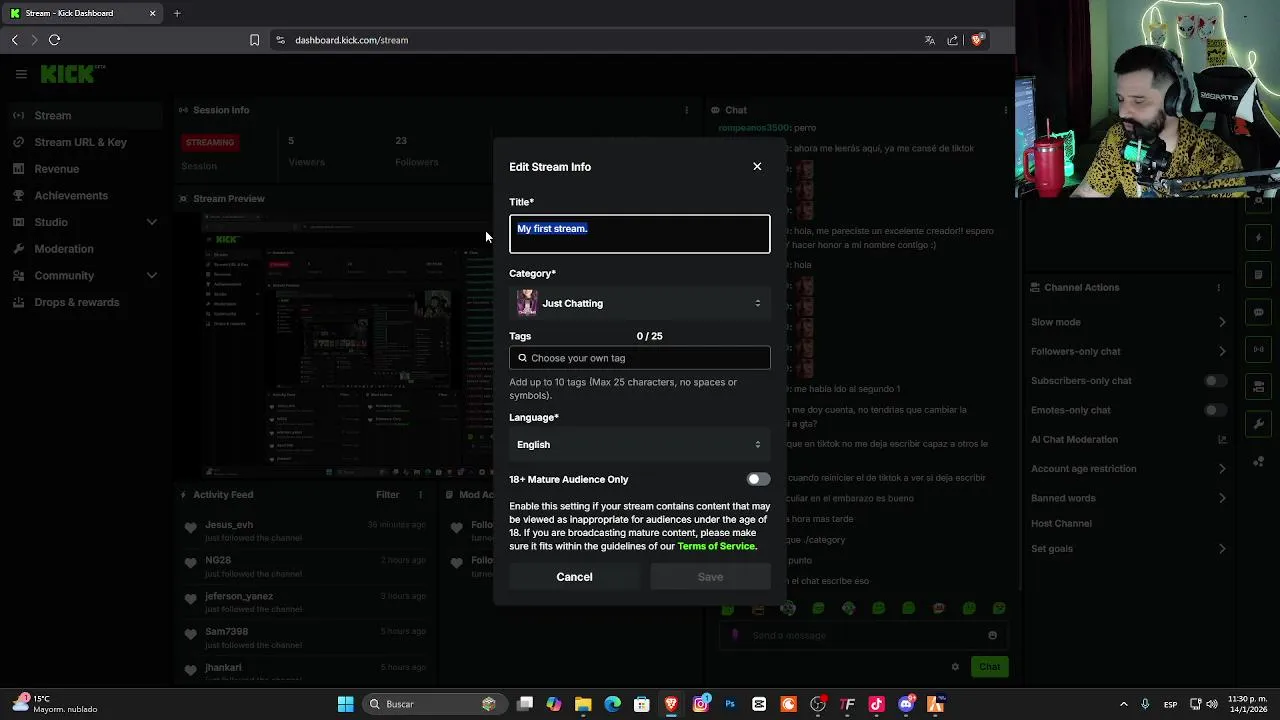Click the Stream Preview video thumbnail
The image size is (1280, 720).
345,345
